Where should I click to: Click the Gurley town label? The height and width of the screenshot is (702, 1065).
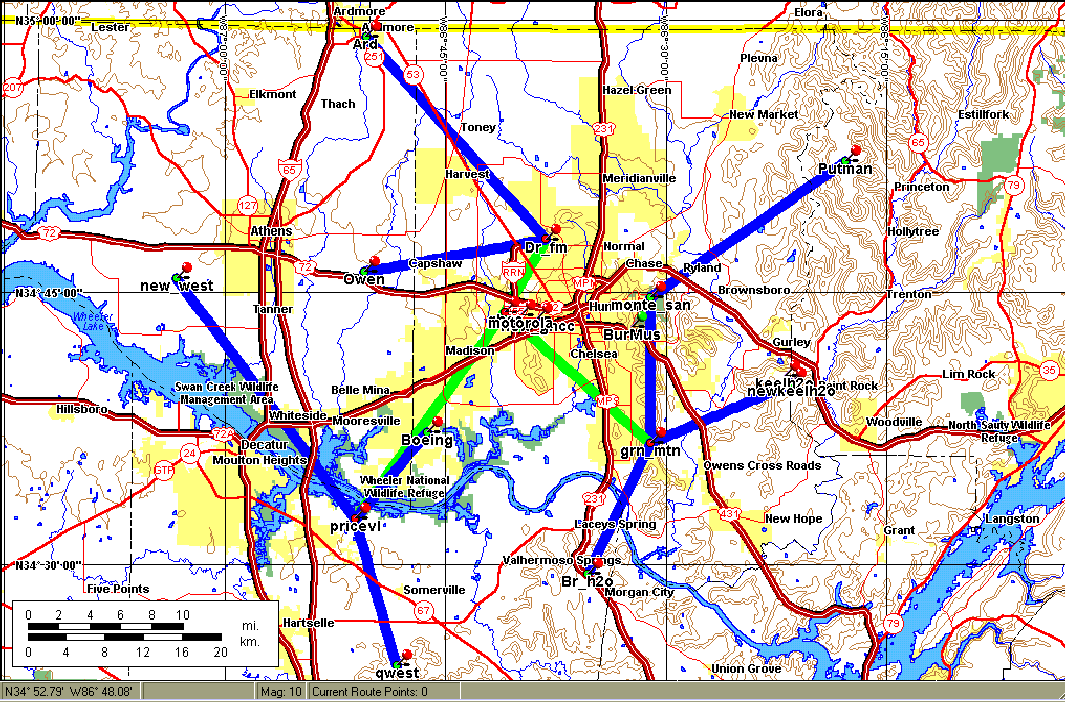pyautogui.click(x=791, y=342)
